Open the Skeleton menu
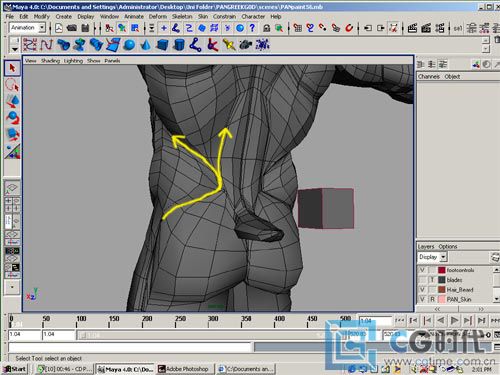 click(x=182, y=16)
